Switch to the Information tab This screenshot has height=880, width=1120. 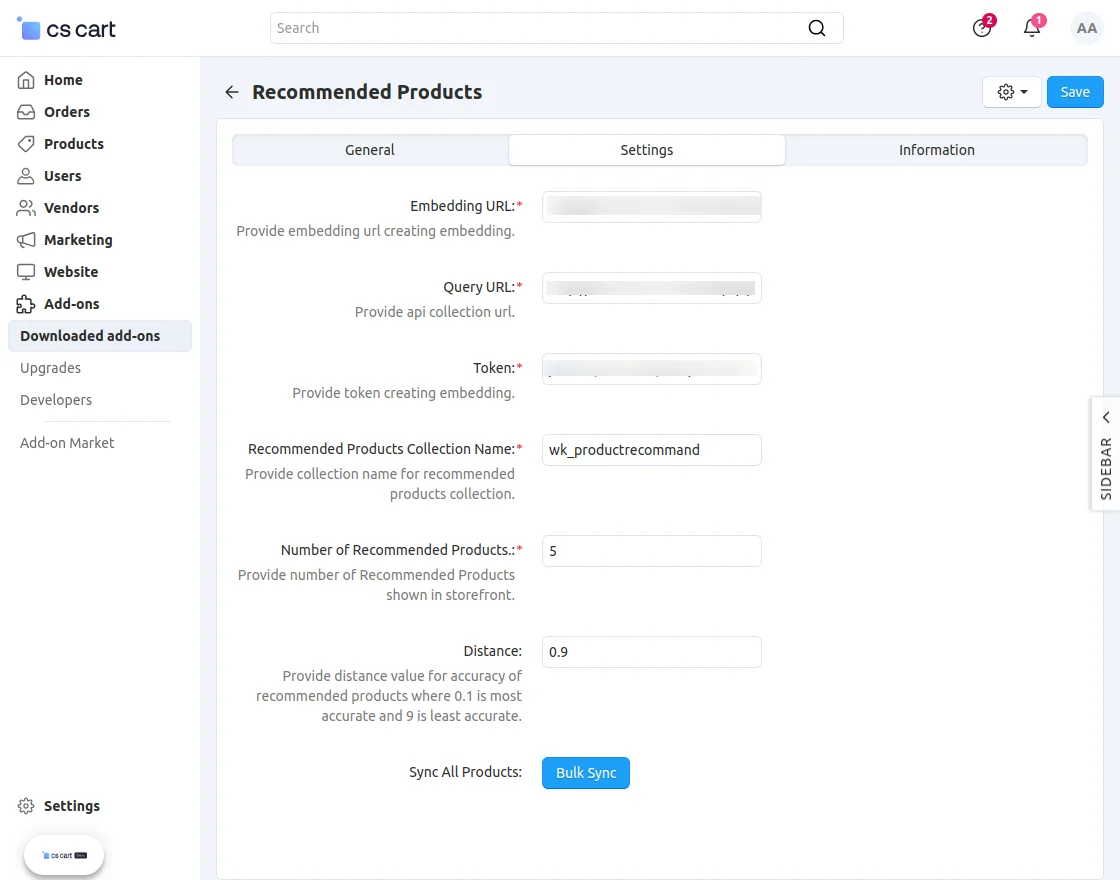[936, 149]
